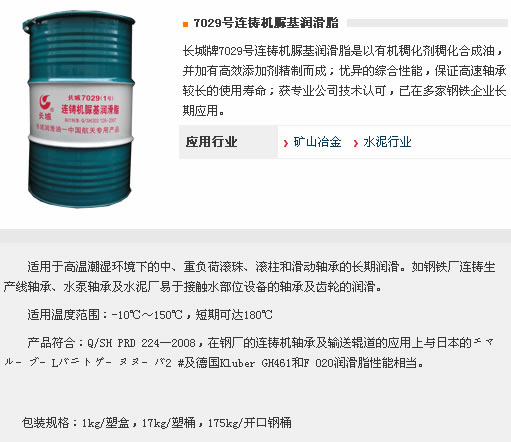Click the green grease drum product image

point(79,109)
